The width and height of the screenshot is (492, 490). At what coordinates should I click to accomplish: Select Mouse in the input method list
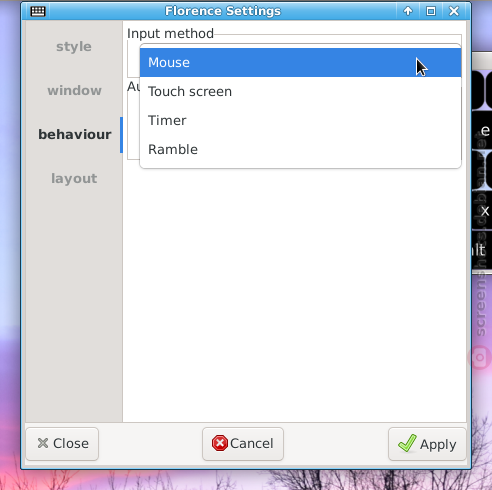coord(300,63)
